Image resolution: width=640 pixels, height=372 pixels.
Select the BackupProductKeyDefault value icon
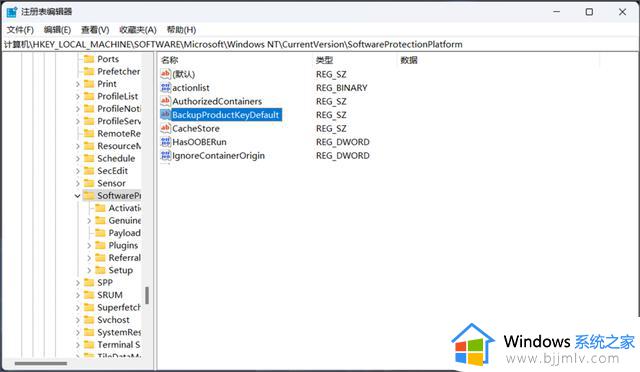(165, 114)
